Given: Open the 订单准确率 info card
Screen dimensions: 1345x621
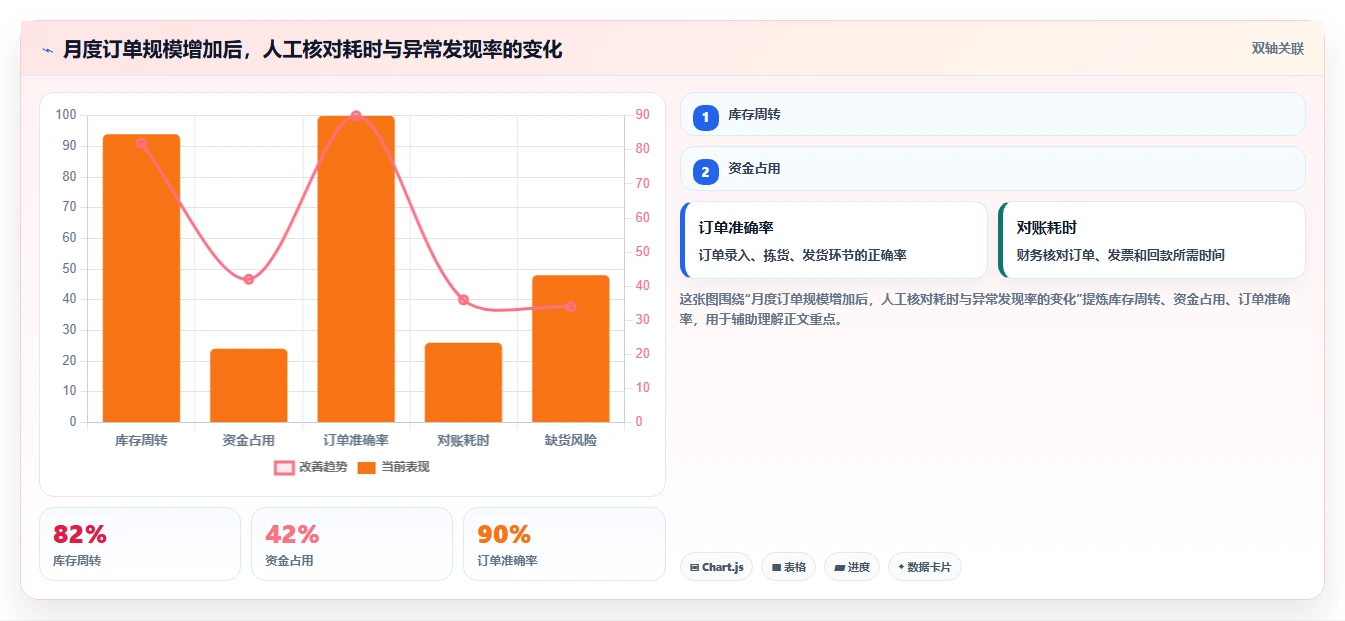Looking at the screenshot, I should click(x=833, y=240).
